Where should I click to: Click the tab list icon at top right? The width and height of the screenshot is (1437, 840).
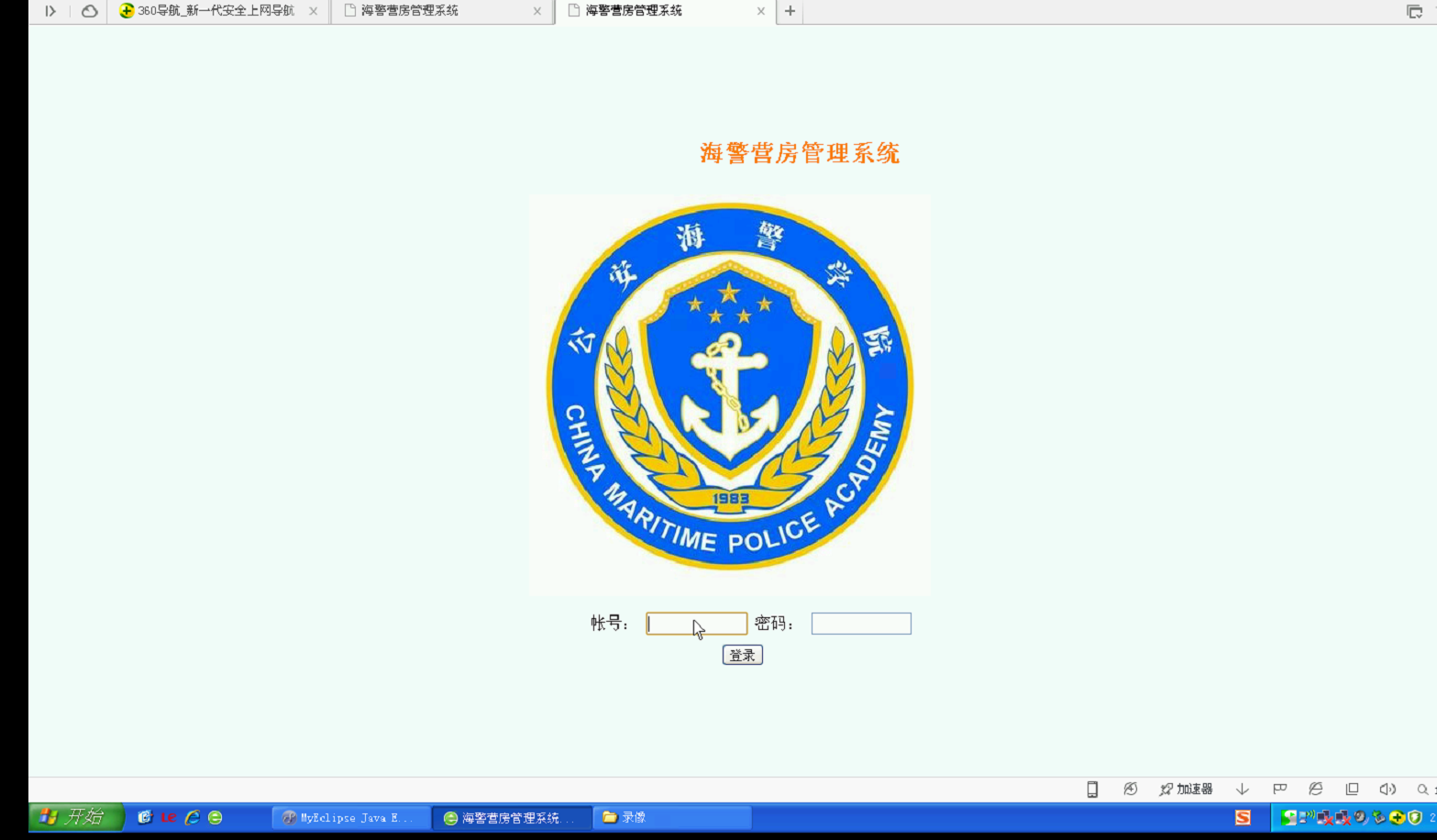[1414, 11]
